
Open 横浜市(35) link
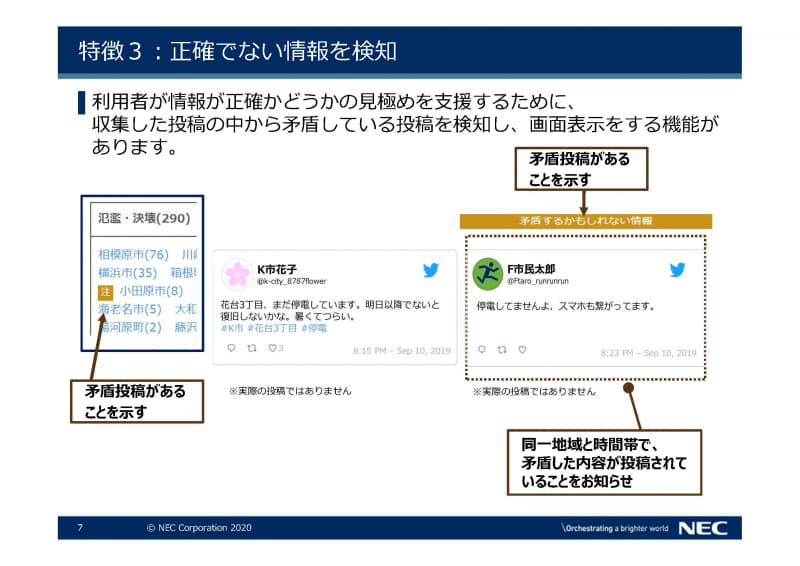[x=128, y=273]
